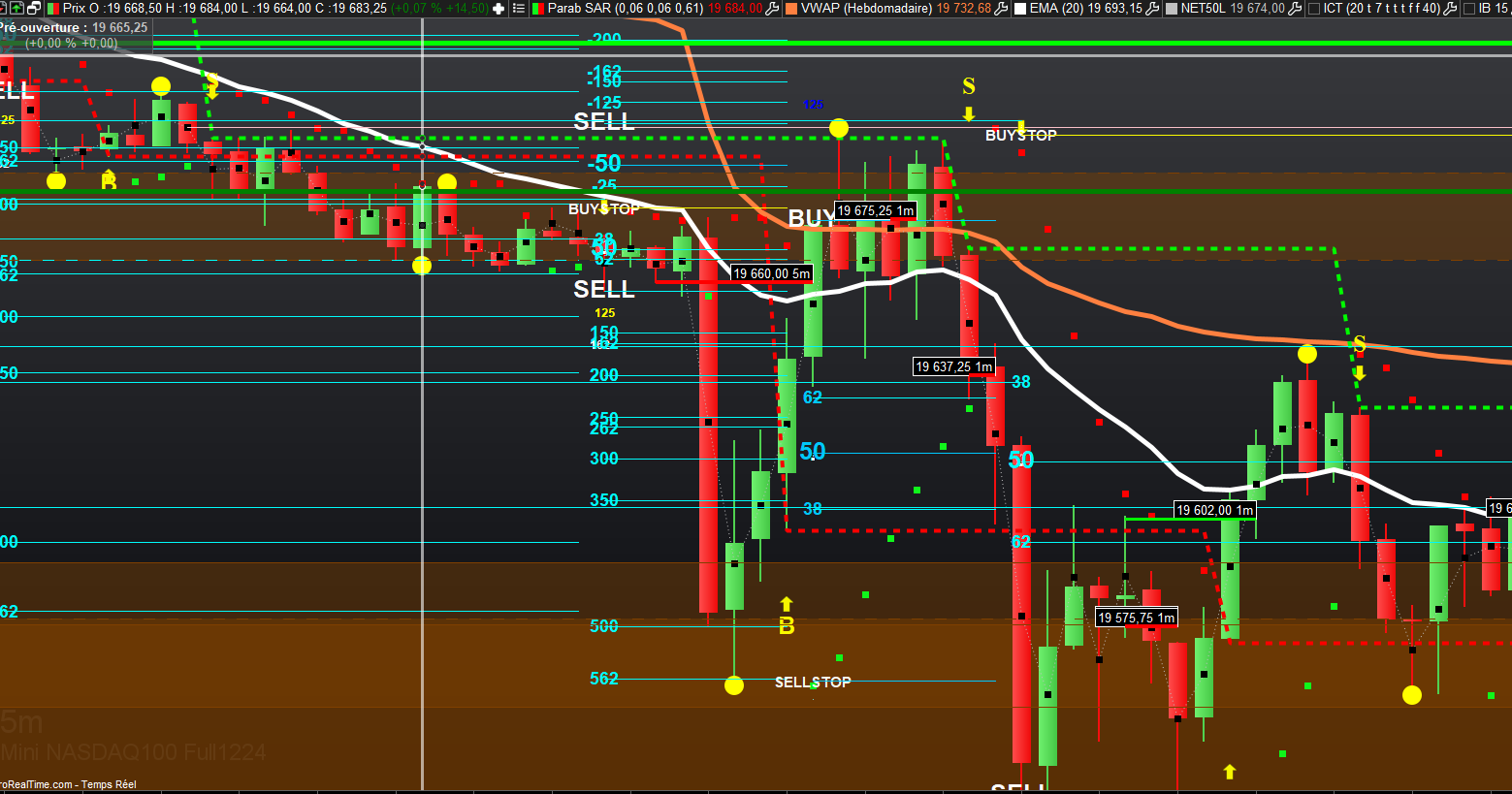The height and width of the screenshot is (794, 1512).
Task: Click the green export arrow icon
Action: click(16, 8)
